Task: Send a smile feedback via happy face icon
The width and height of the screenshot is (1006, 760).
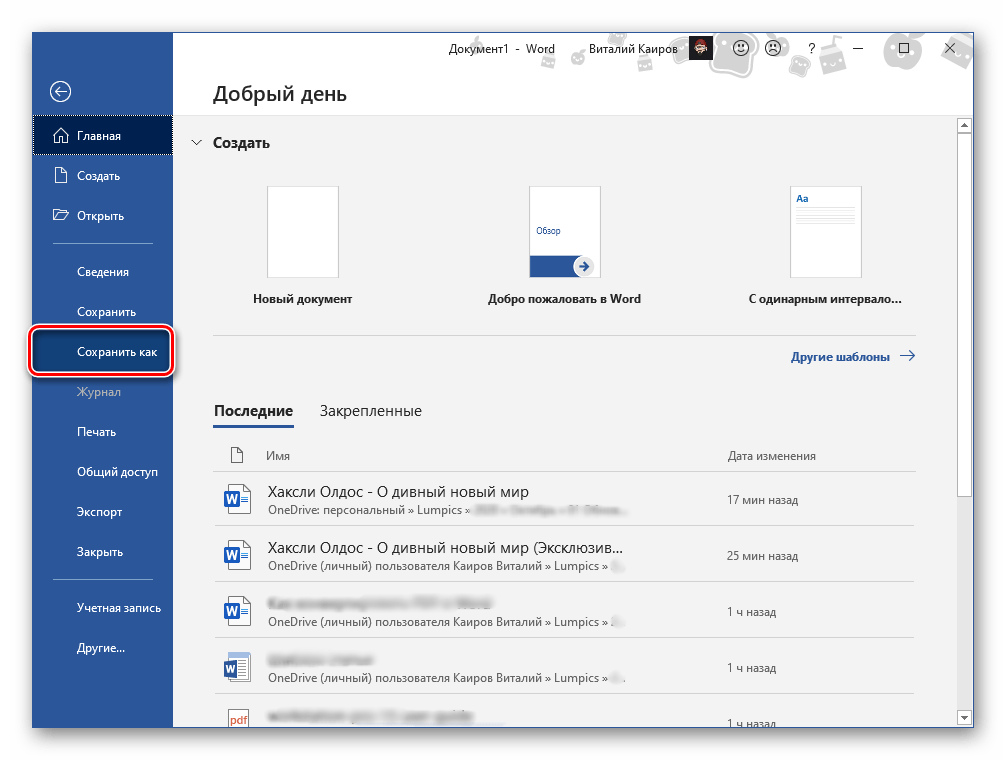Action: click(741, 48)
